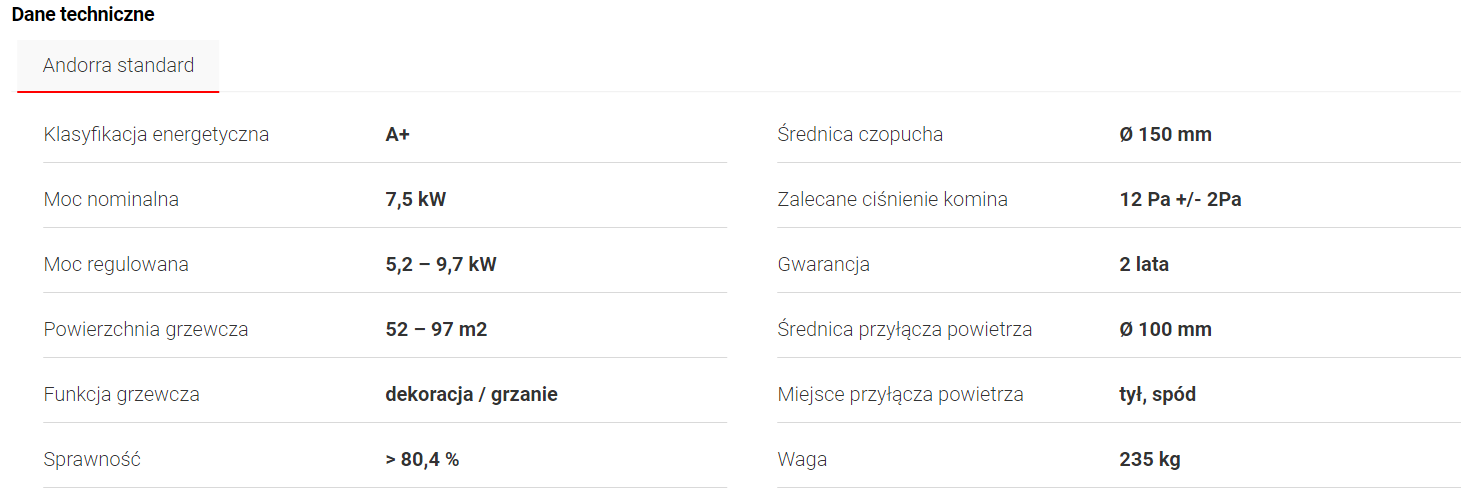Click the 7,5 kW value
Viewport: 1461px width, 500px height.
416,199
